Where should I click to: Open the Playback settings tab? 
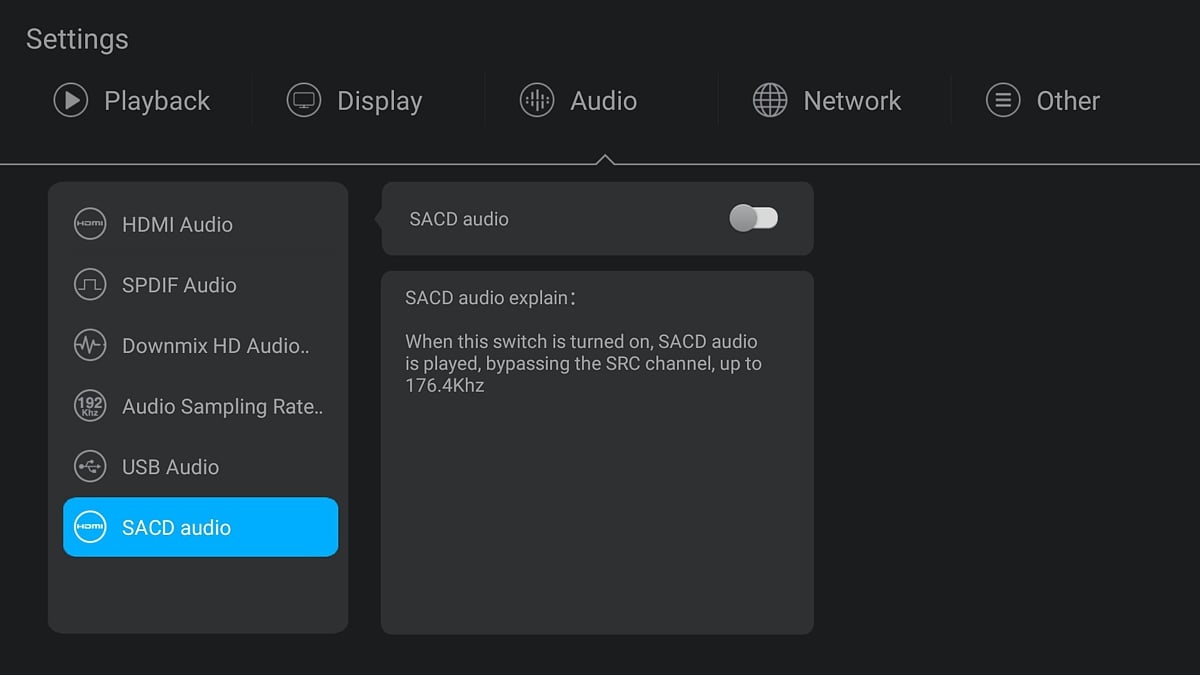(x=157, y=101)
